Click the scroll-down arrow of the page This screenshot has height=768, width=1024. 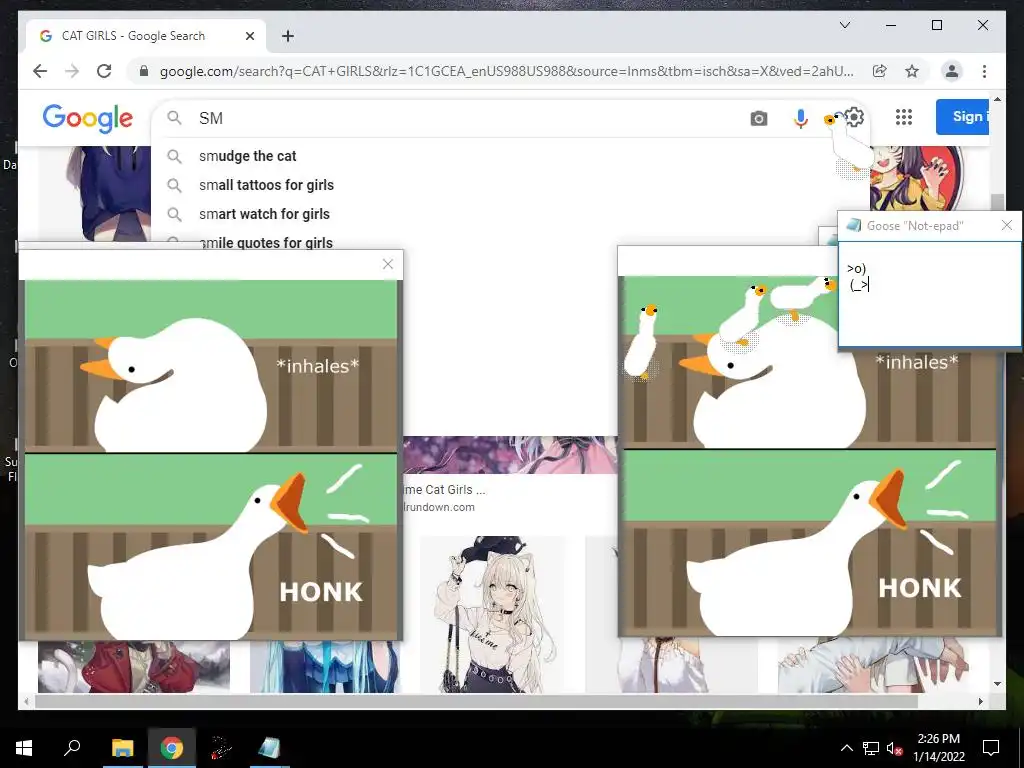[x=997, y=684]
